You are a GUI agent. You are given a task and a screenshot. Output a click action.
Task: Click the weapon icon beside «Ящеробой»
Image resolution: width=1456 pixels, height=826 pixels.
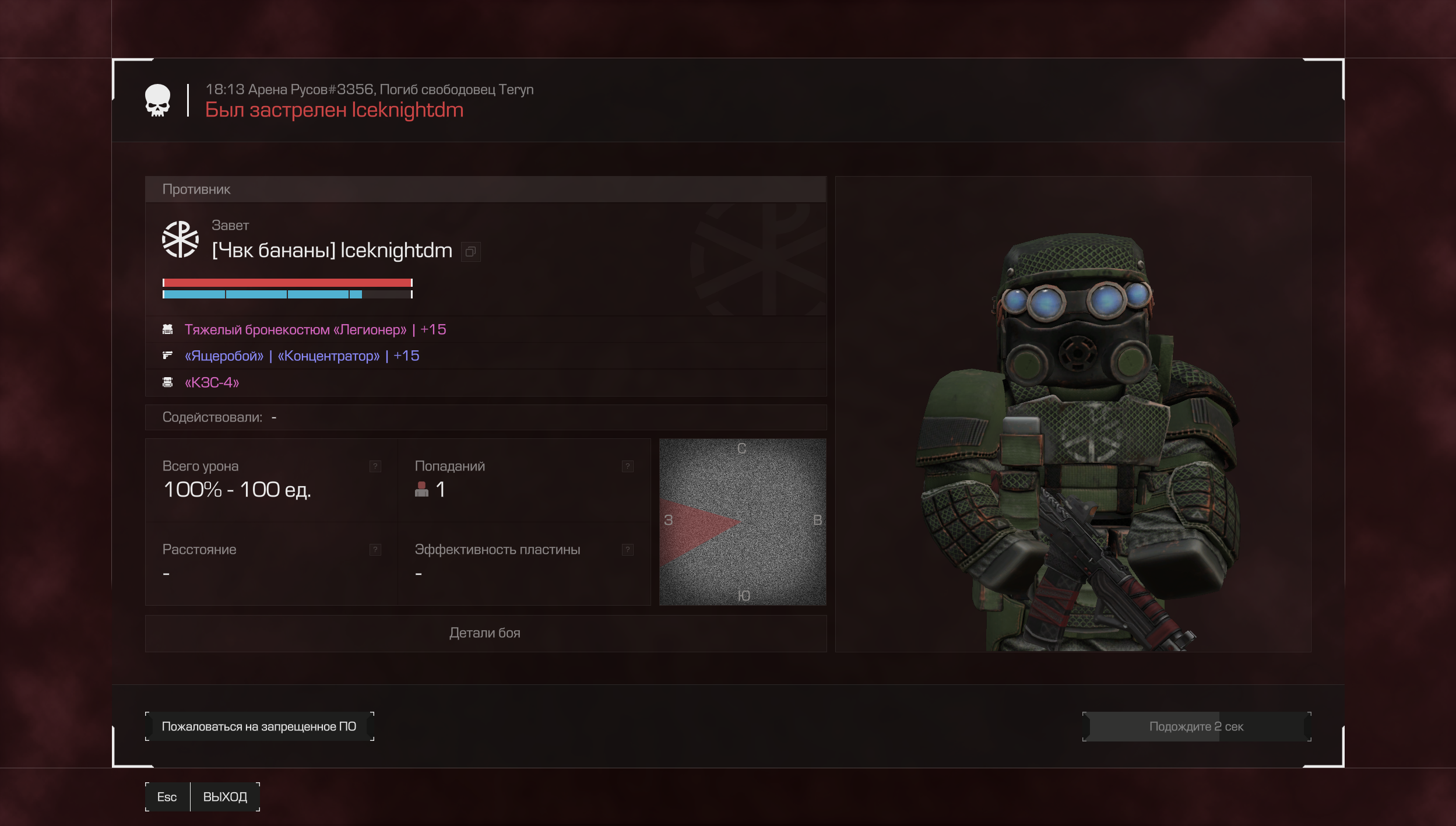coord(168,355)
